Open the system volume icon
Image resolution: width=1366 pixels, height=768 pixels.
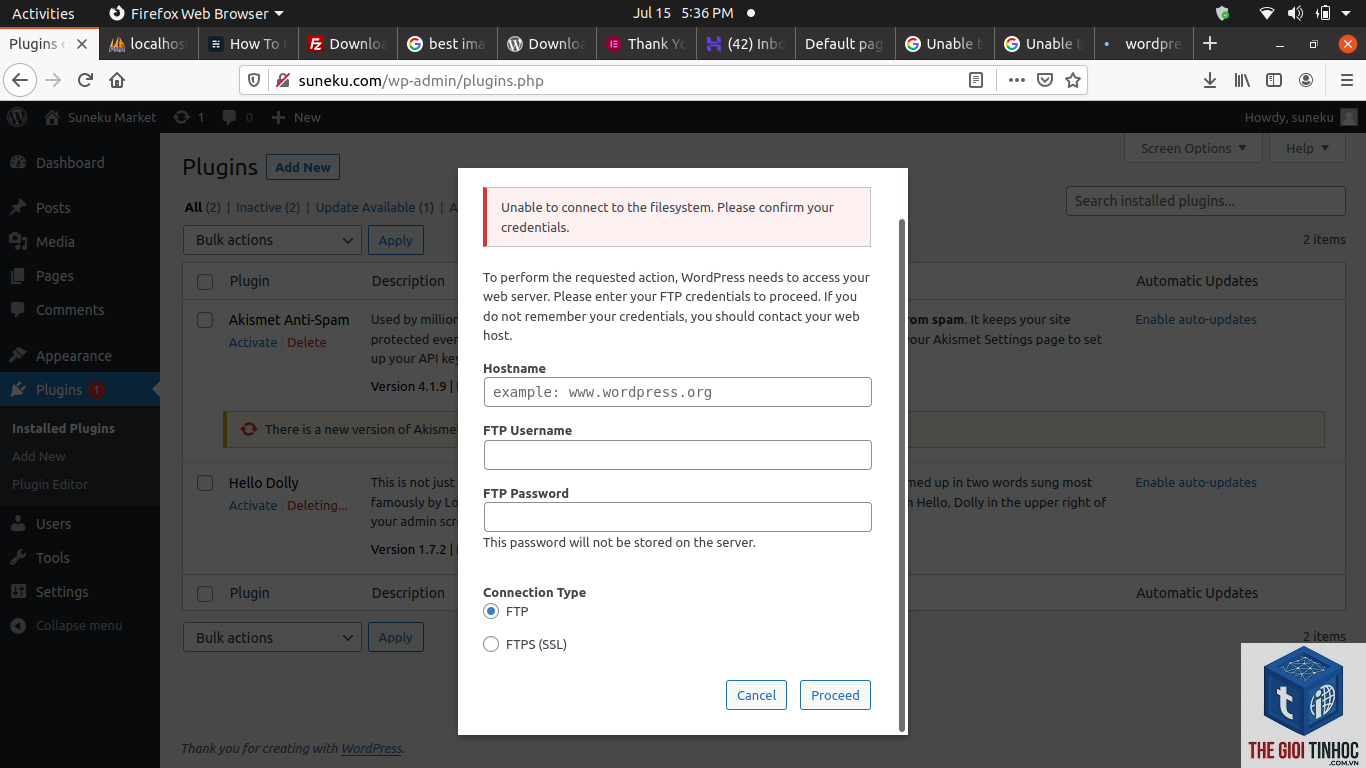pos(1295,13)
